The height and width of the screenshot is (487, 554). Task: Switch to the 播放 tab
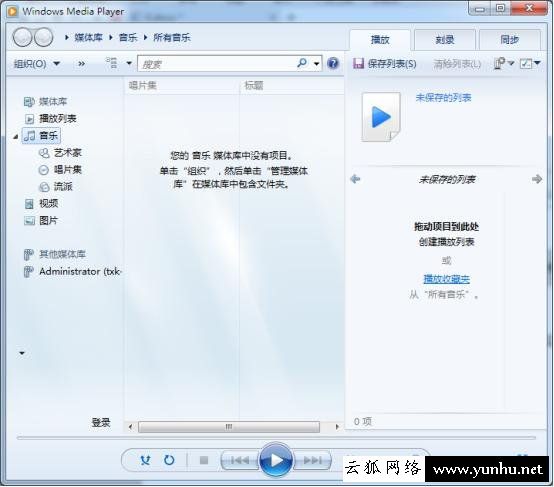[x=380, y=40]
